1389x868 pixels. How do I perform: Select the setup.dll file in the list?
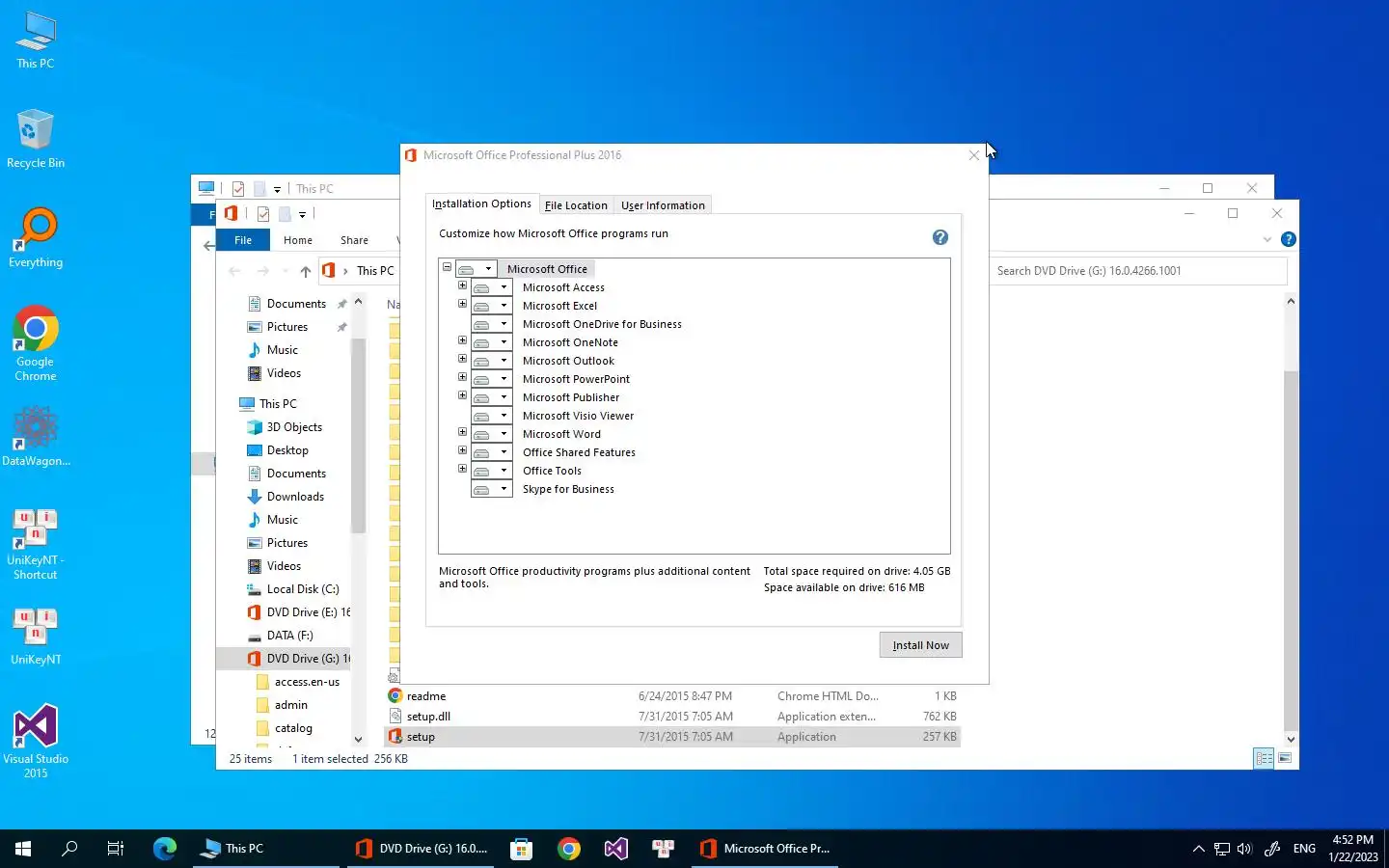[x=672, y=717]
